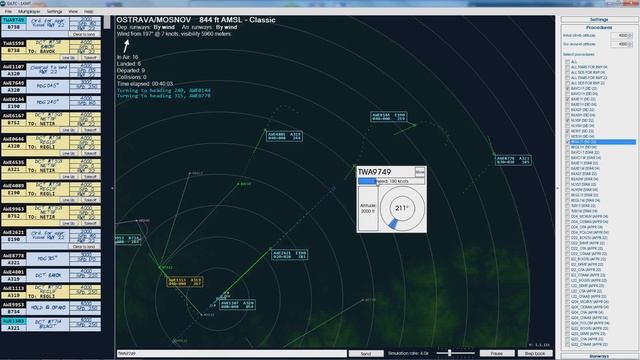The height and width of the screenshot is (360, 640).
Task: Select the AWE1107 flight strip
Action: [51, 70]
